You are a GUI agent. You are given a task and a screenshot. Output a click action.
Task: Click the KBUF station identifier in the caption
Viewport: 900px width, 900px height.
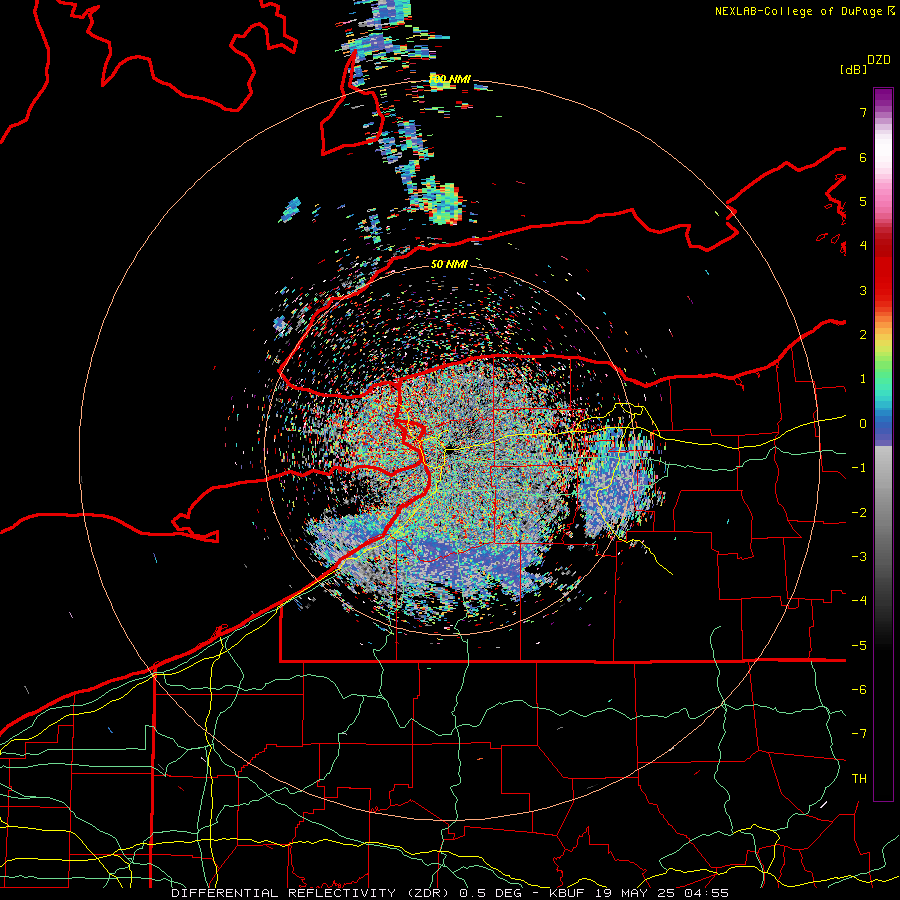click(567, 893)
